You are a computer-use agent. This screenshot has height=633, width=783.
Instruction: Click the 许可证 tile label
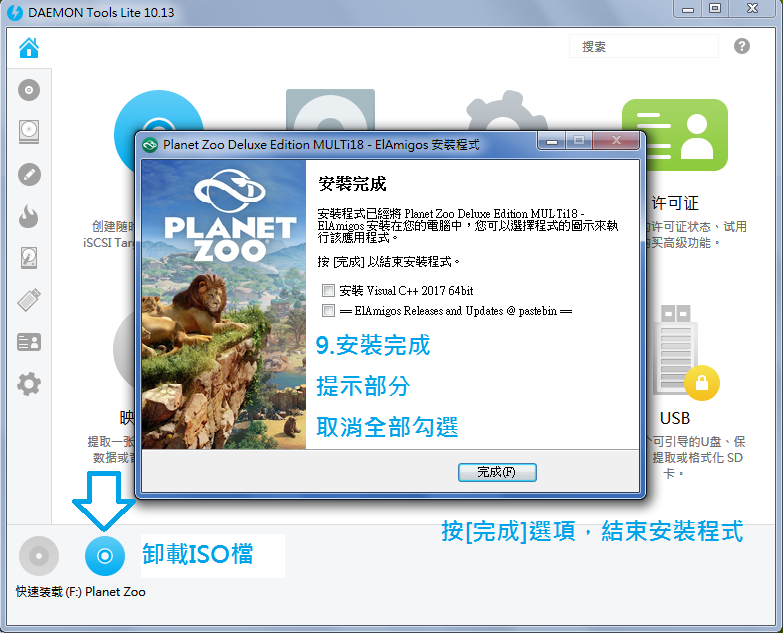675,203
